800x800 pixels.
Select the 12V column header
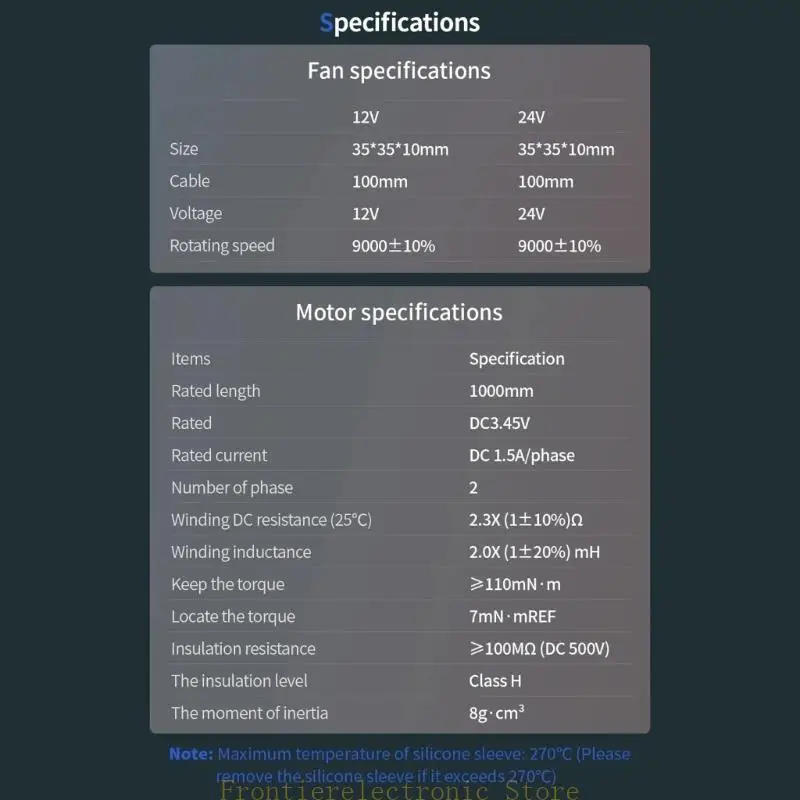pyautogui.click(x=365, y=117)
